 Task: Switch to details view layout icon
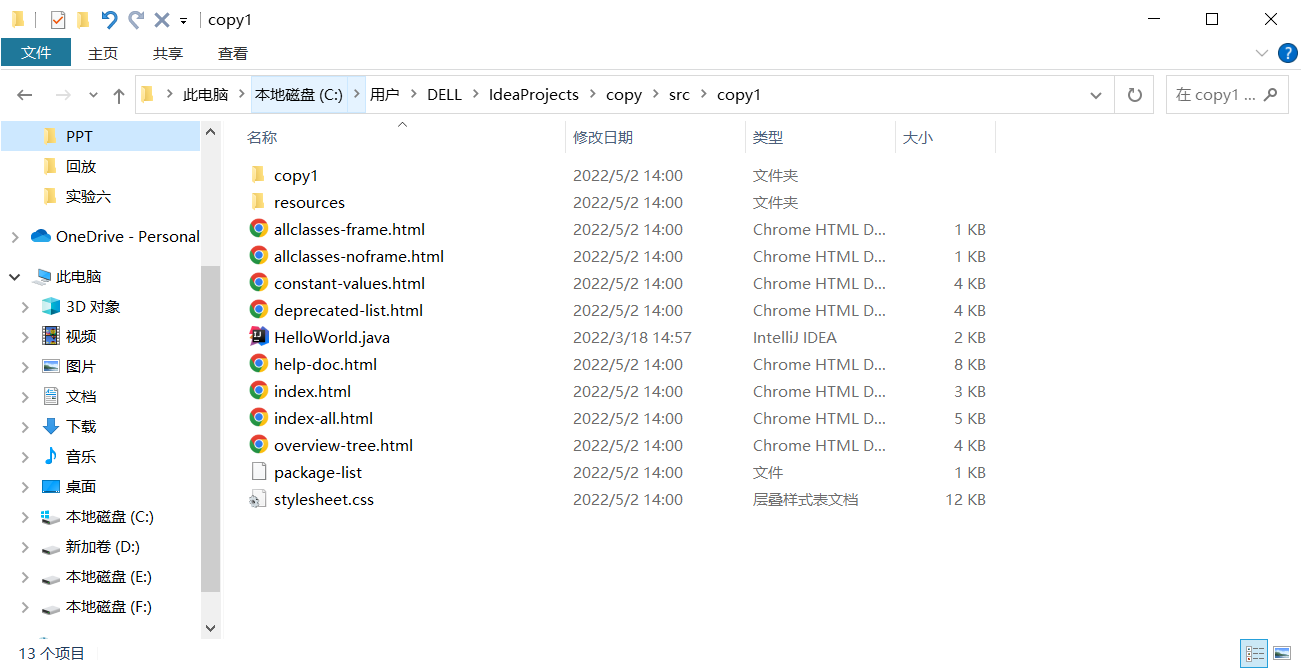[1254, 654]
